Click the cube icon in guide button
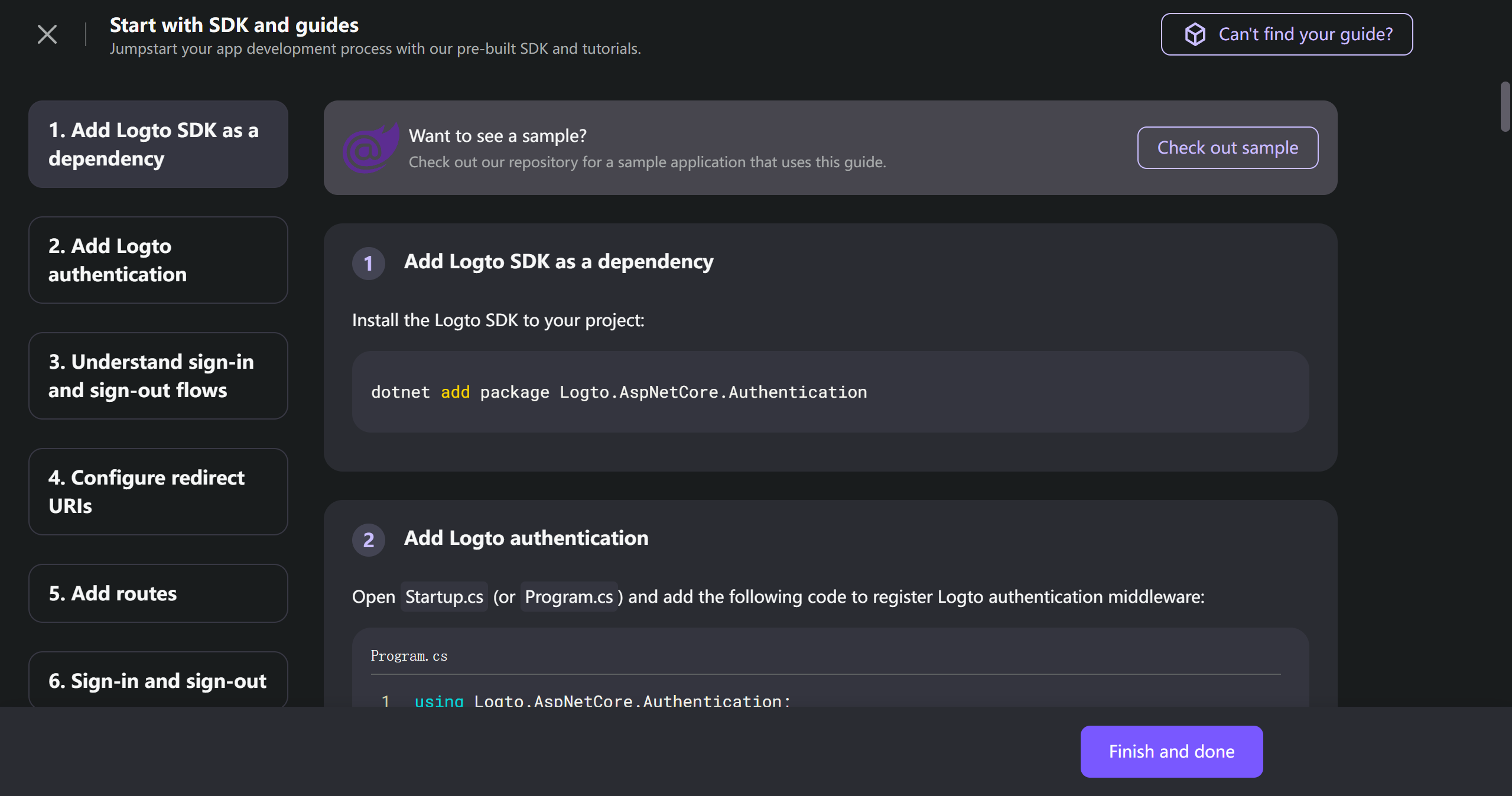1512x796 pixels. pyautogui.click(x=1195, y=34)
